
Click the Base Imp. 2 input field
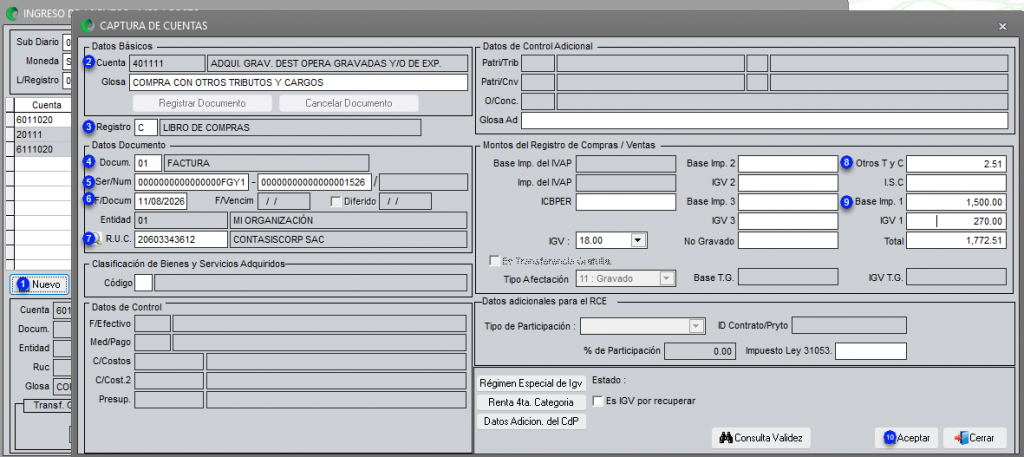(x=788, y=163)
